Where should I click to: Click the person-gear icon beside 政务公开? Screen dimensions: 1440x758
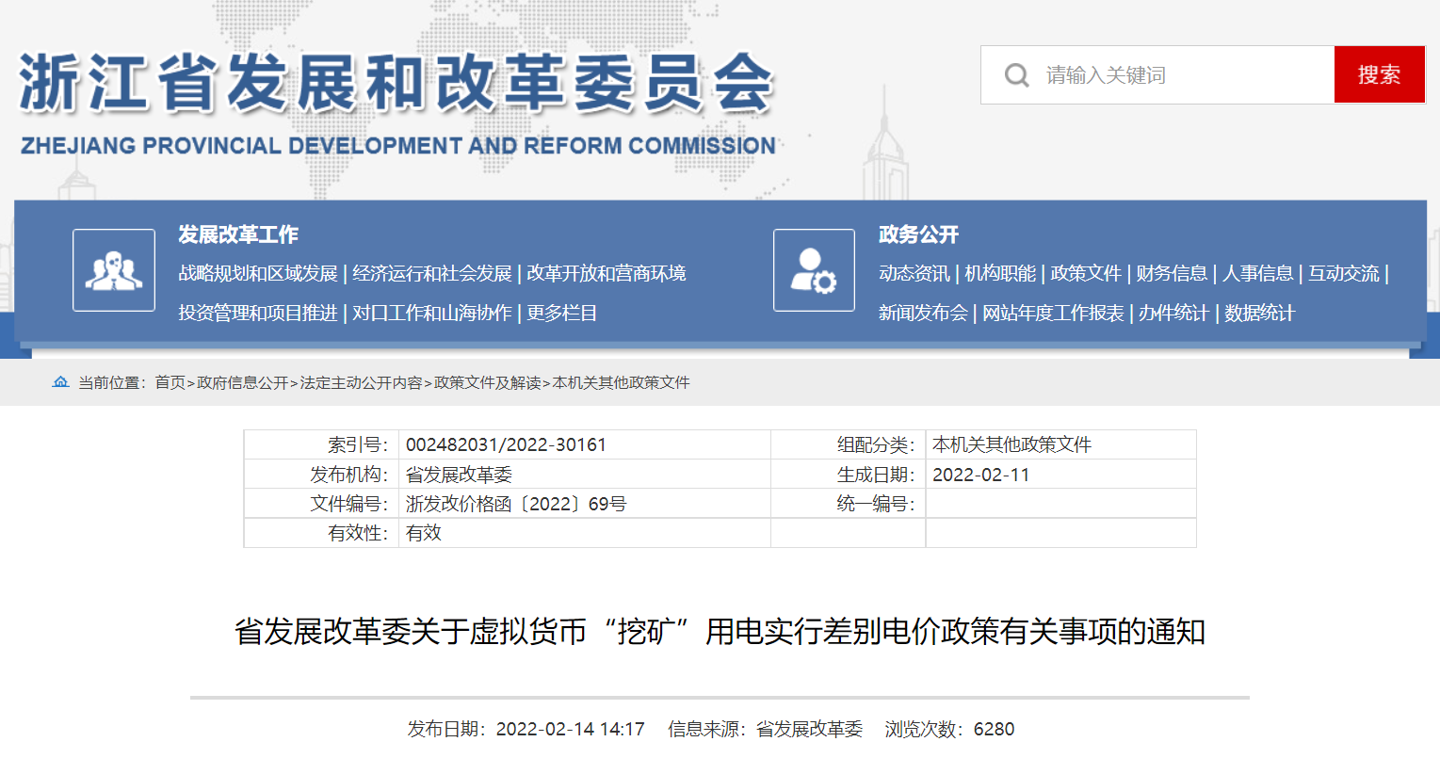[813, 271]
